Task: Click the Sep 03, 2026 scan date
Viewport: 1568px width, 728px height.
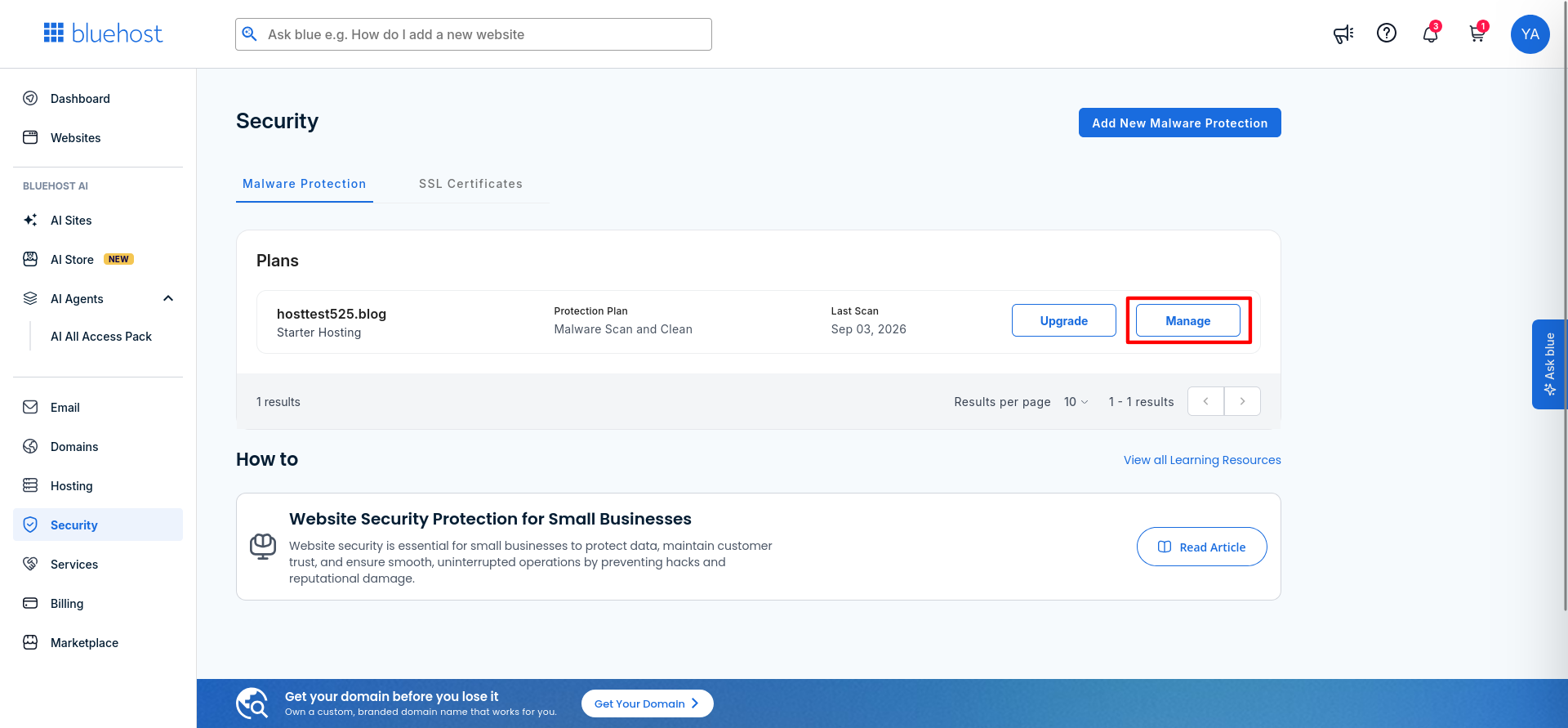Action: point(868,329)
